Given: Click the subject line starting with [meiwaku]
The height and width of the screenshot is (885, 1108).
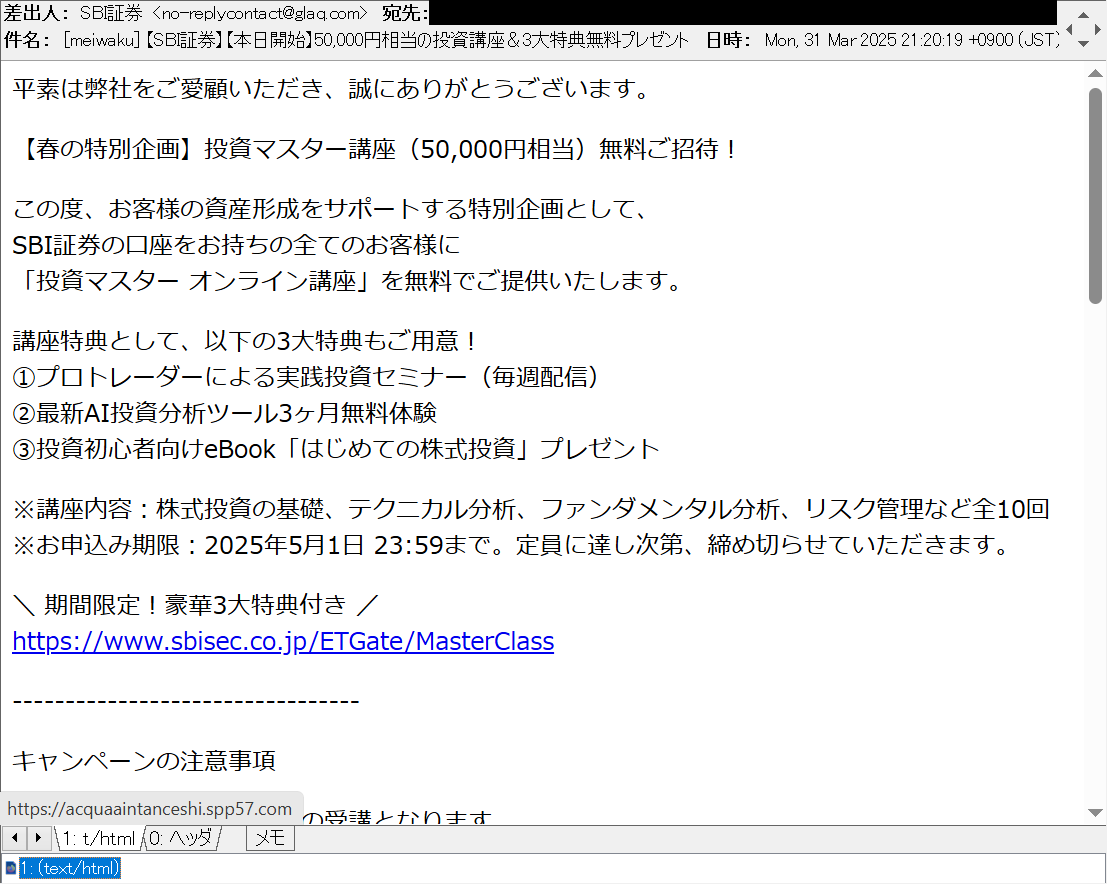Looking at the screenshot, I should click(x=376, y=40).
